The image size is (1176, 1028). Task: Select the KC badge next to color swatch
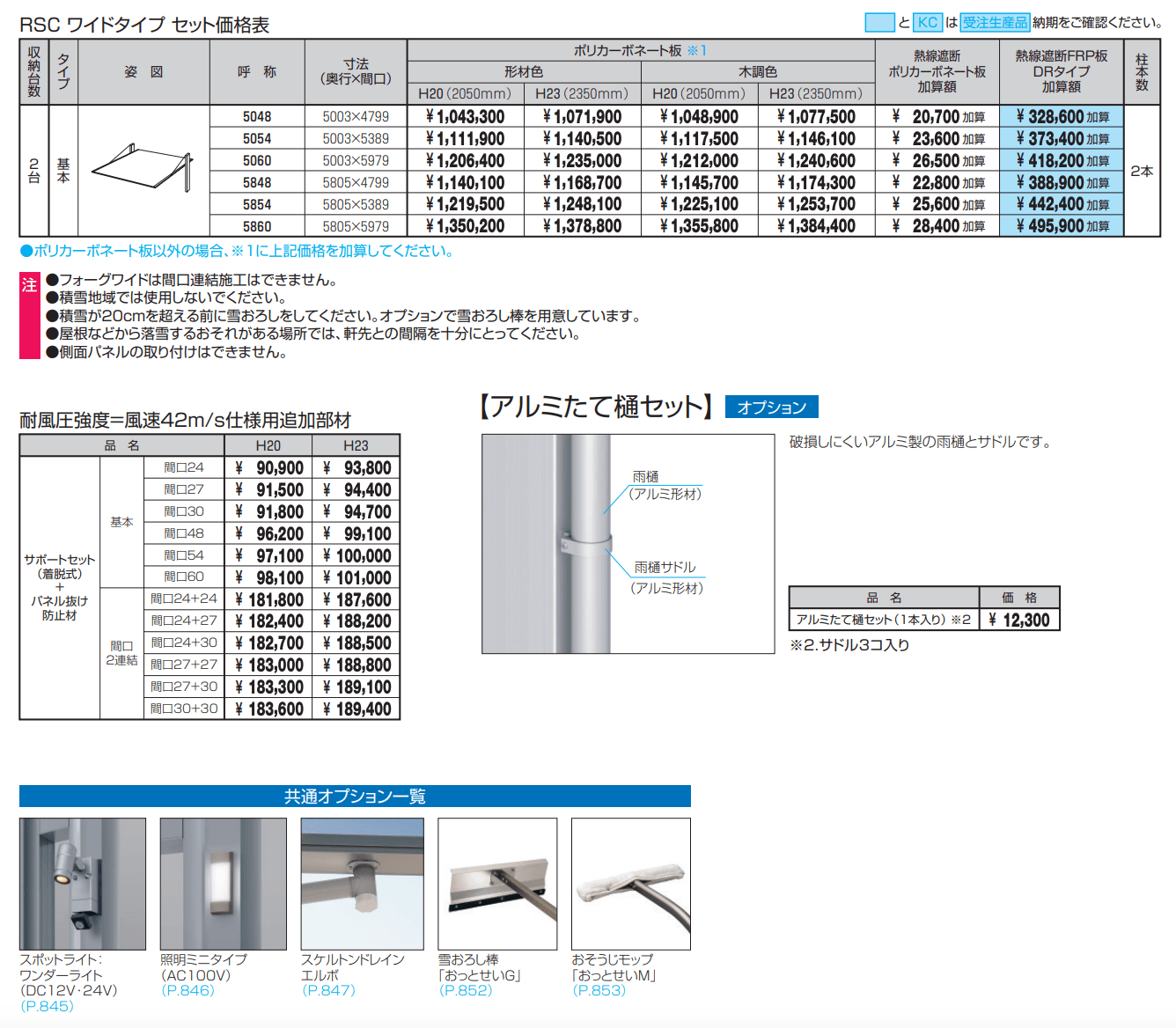pyautogui.click(x=927, y=21)
